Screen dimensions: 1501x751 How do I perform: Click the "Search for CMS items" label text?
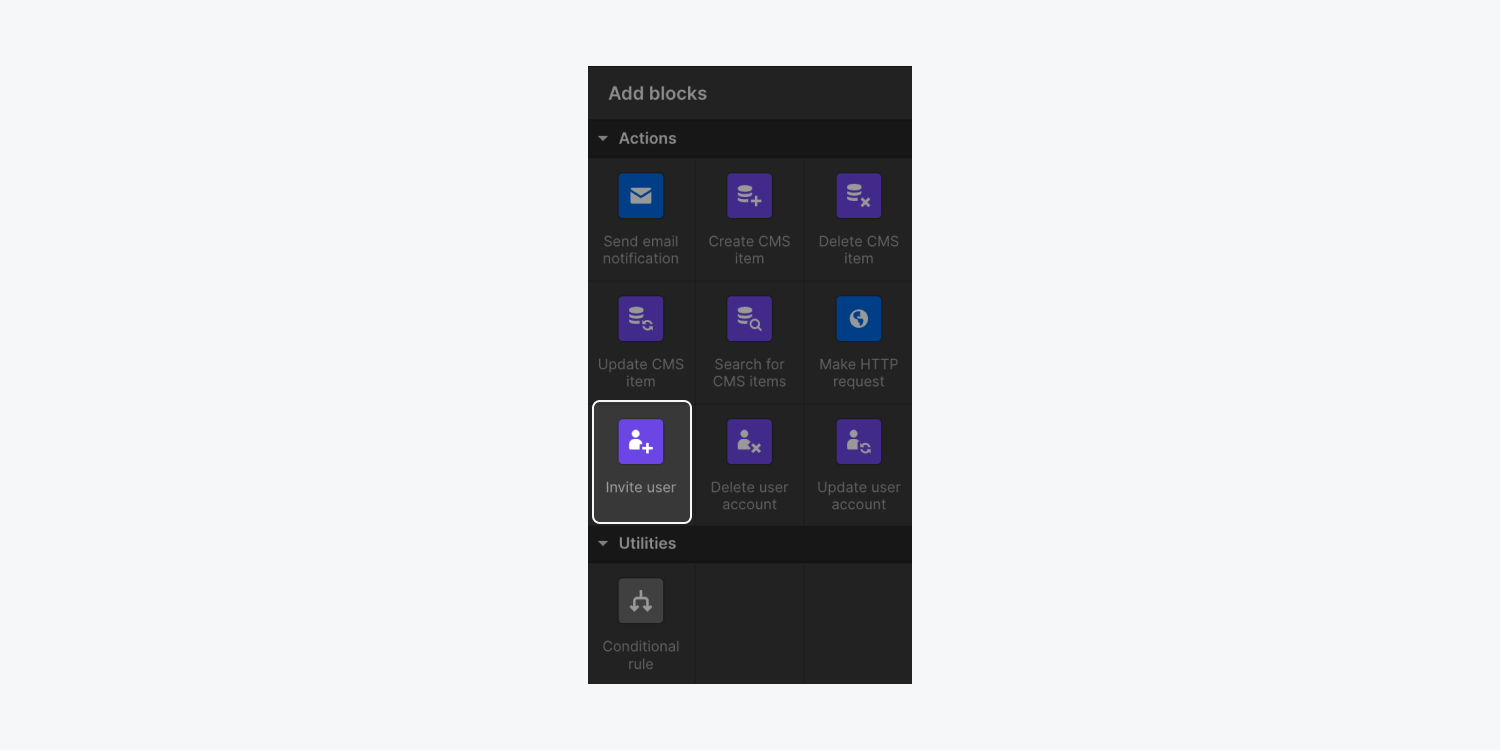pos(750,373)
